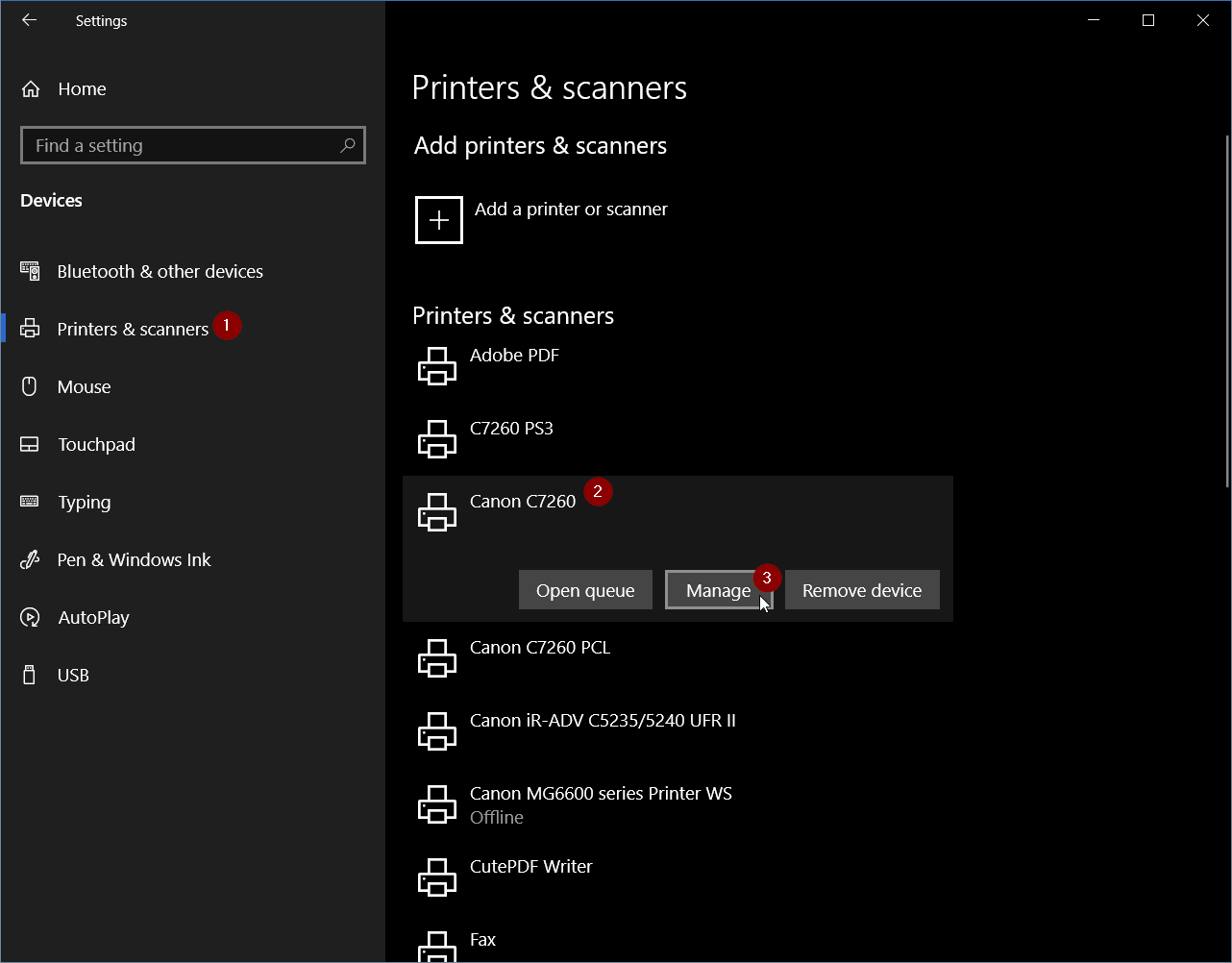
Task: Go to Bluetooth & other devices
Action: coord(160,271)
